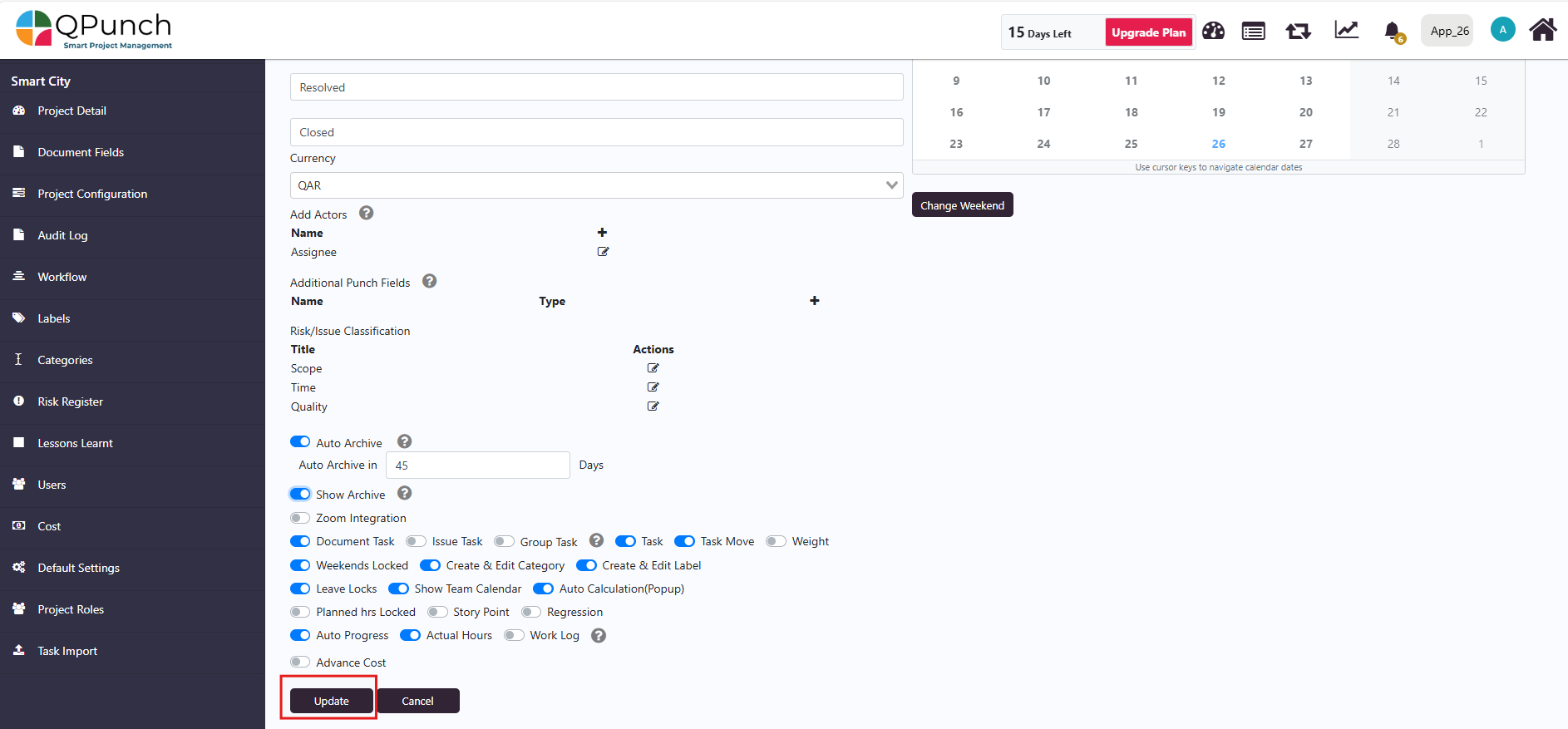Open help icon next to Work Log
This screenshot has height=729, width=1568.
(599, 635)
